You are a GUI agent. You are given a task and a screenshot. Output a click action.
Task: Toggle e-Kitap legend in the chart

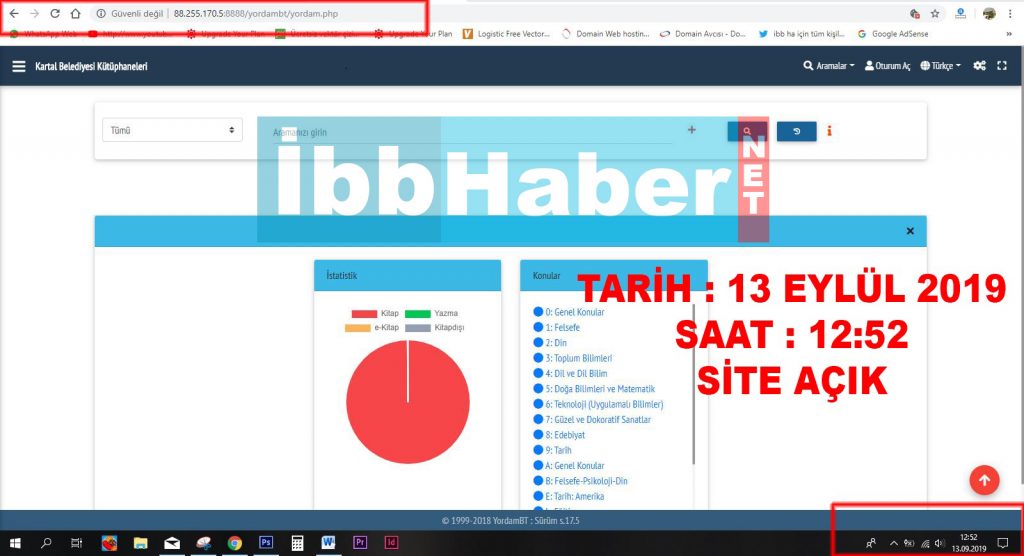[x=372, y=327]
